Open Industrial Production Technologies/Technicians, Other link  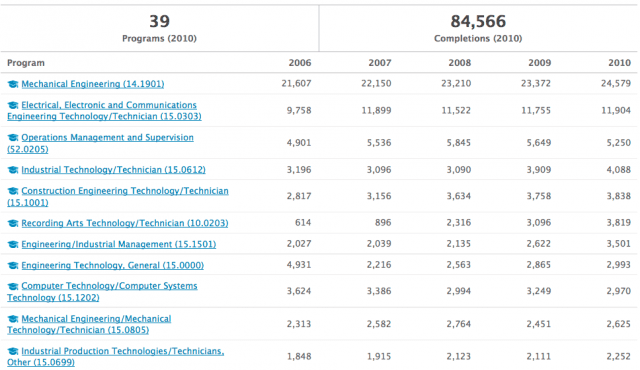[x=116, y=357]
